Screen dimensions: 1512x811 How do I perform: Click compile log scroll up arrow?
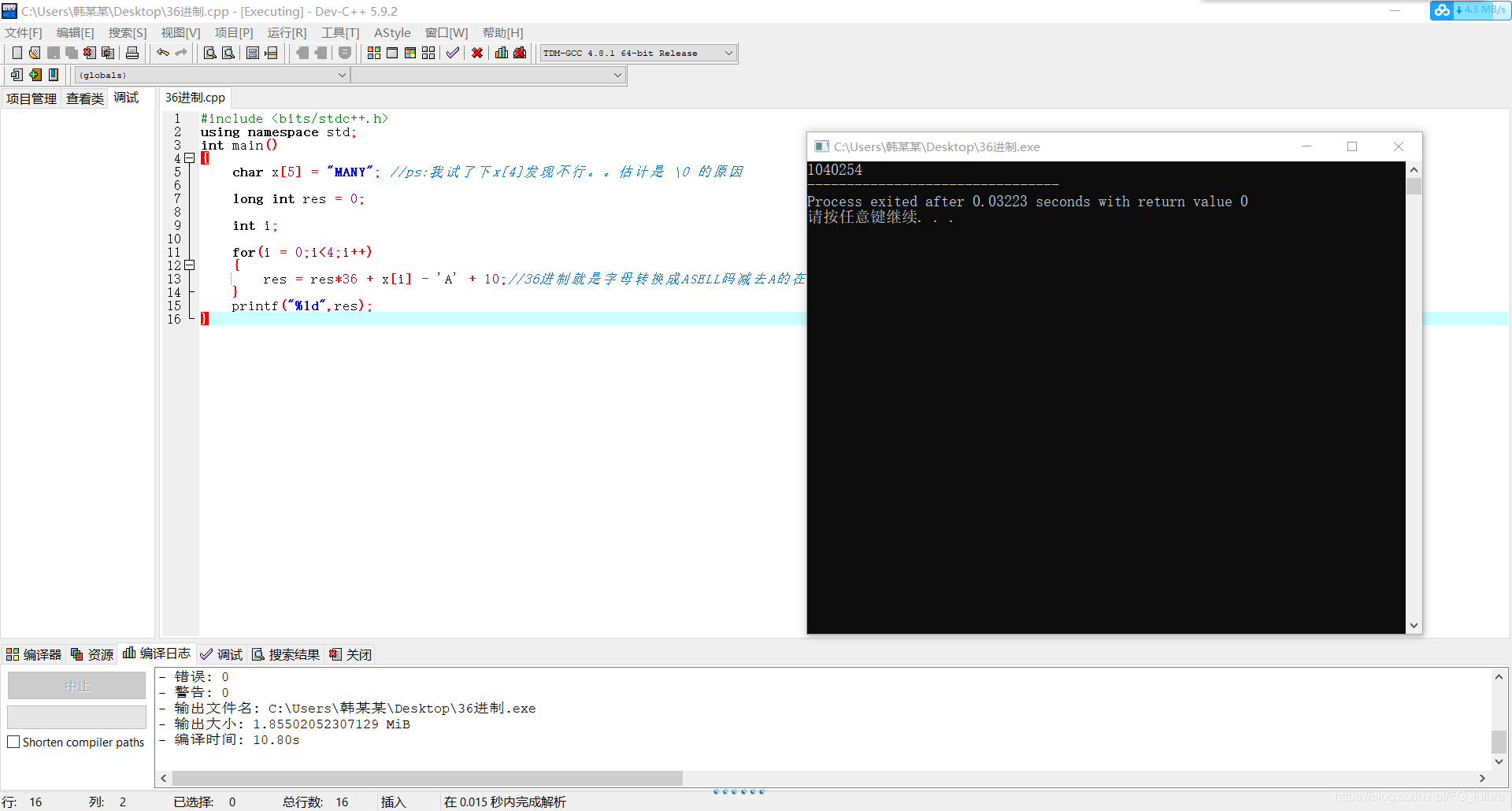1499,676
